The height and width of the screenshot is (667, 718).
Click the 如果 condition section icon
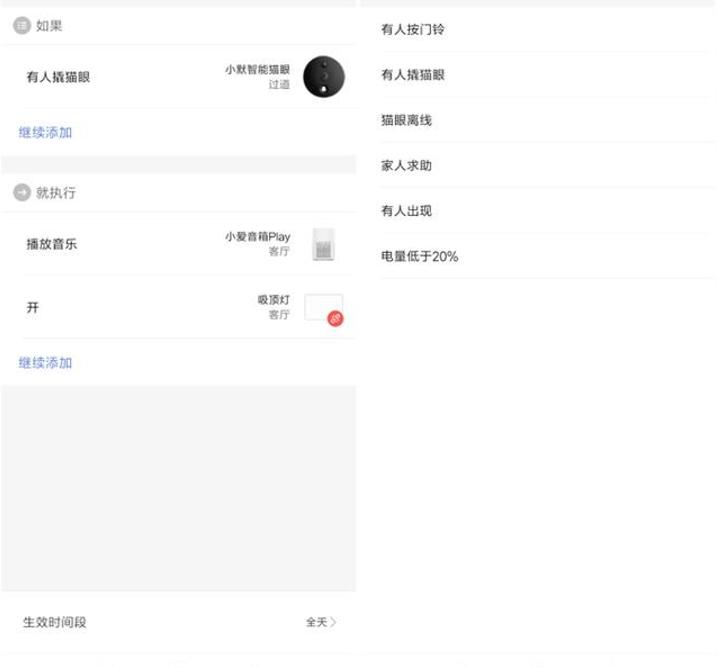point(22,26)
